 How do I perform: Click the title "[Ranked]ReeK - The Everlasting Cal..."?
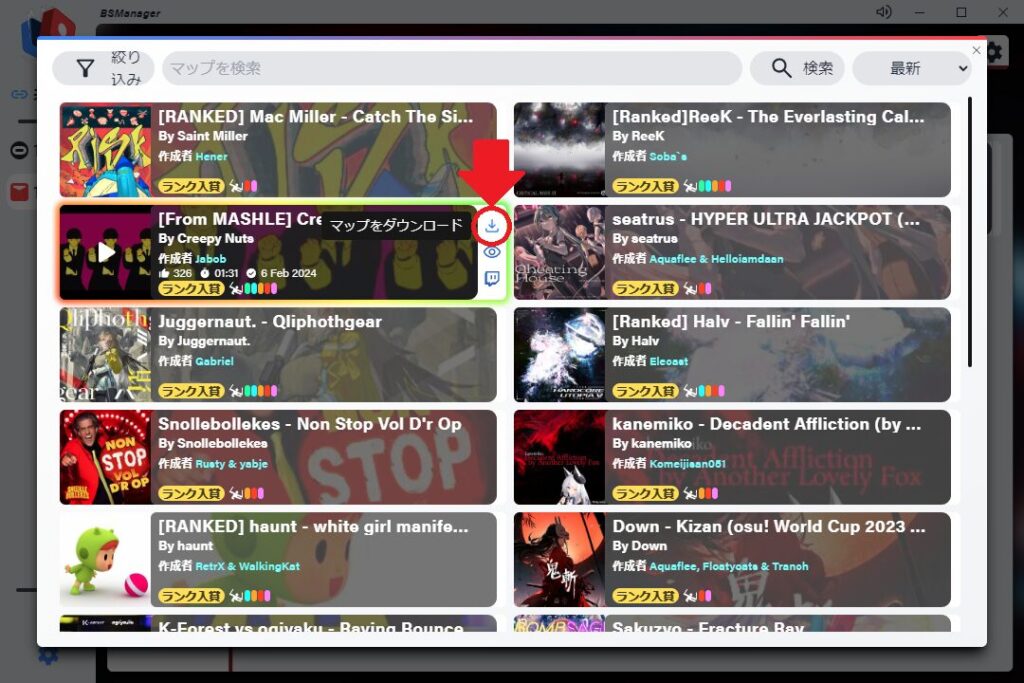click(x=769, y=117)
